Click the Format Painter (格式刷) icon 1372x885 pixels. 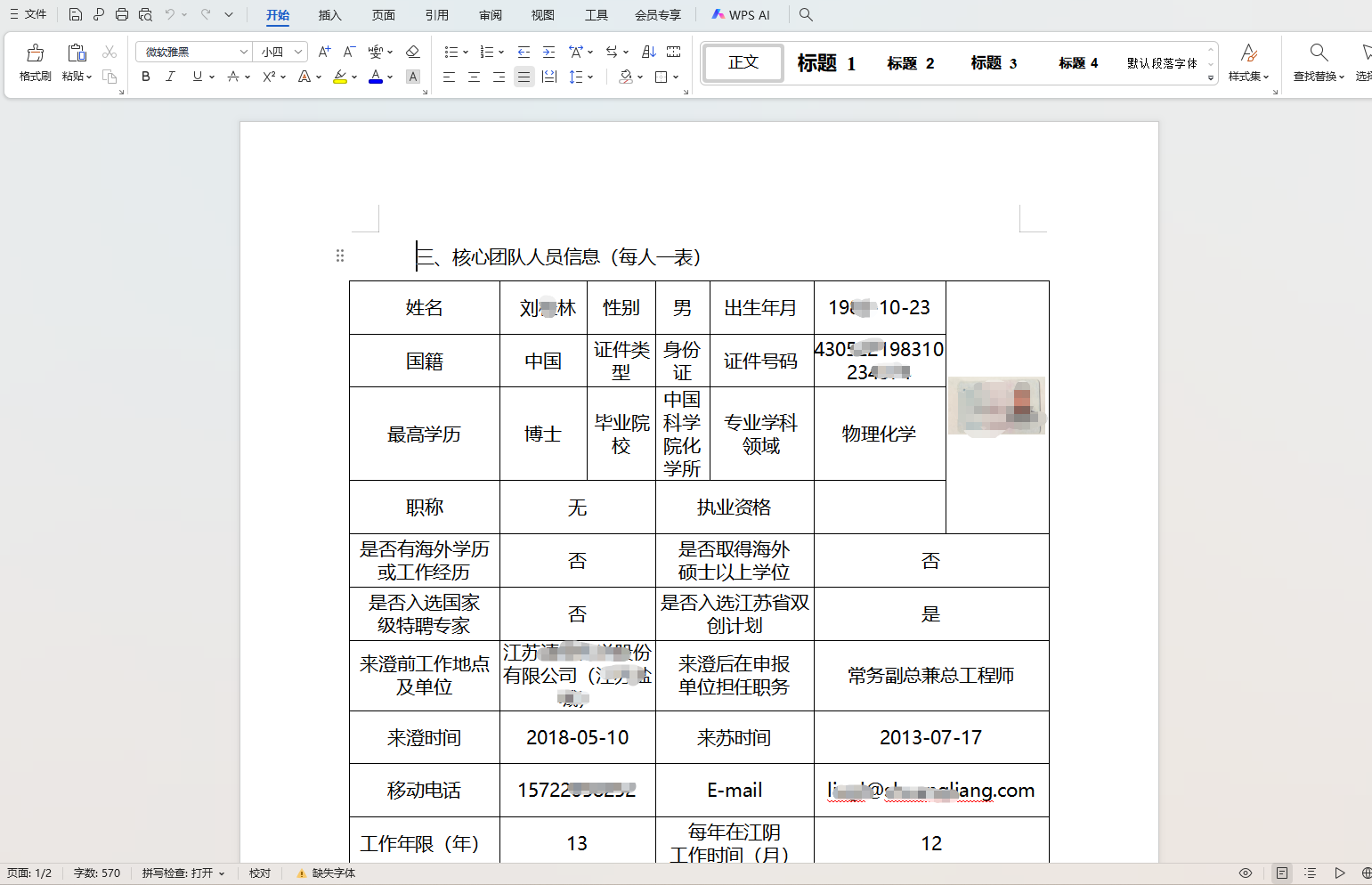[x=35, y=61]
